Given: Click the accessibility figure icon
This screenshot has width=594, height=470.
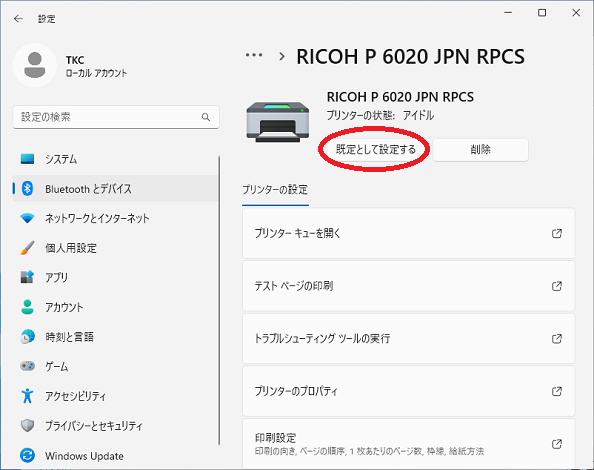Looking at the screenshot, I should [27, 396].
